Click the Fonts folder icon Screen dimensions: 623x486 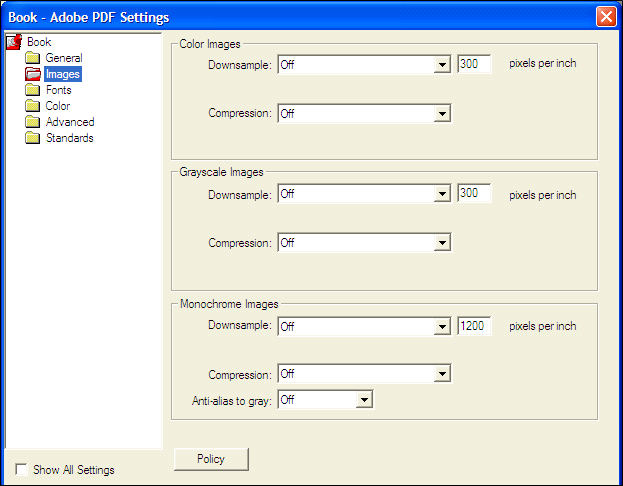point(33,90)
